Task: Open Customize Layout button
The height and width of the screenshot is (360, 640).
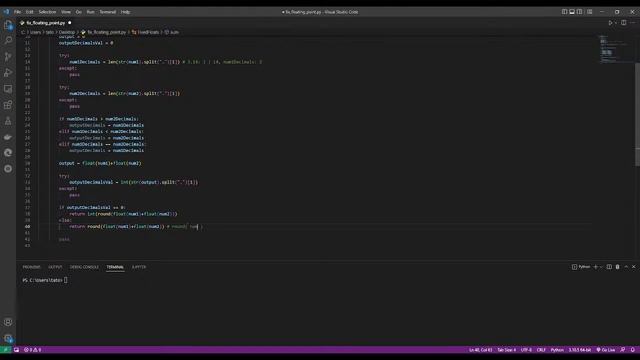Action: pyautogui.click(x=590, y=12)
